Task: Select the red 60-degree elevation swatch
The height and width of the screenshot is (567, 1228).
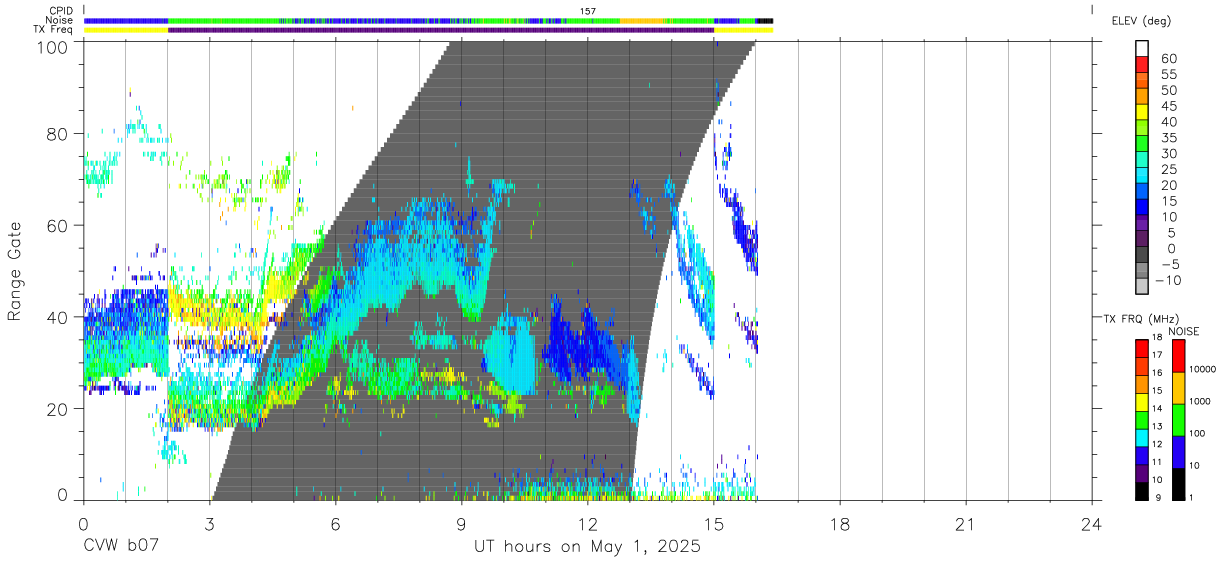Action: [1142, 64]
